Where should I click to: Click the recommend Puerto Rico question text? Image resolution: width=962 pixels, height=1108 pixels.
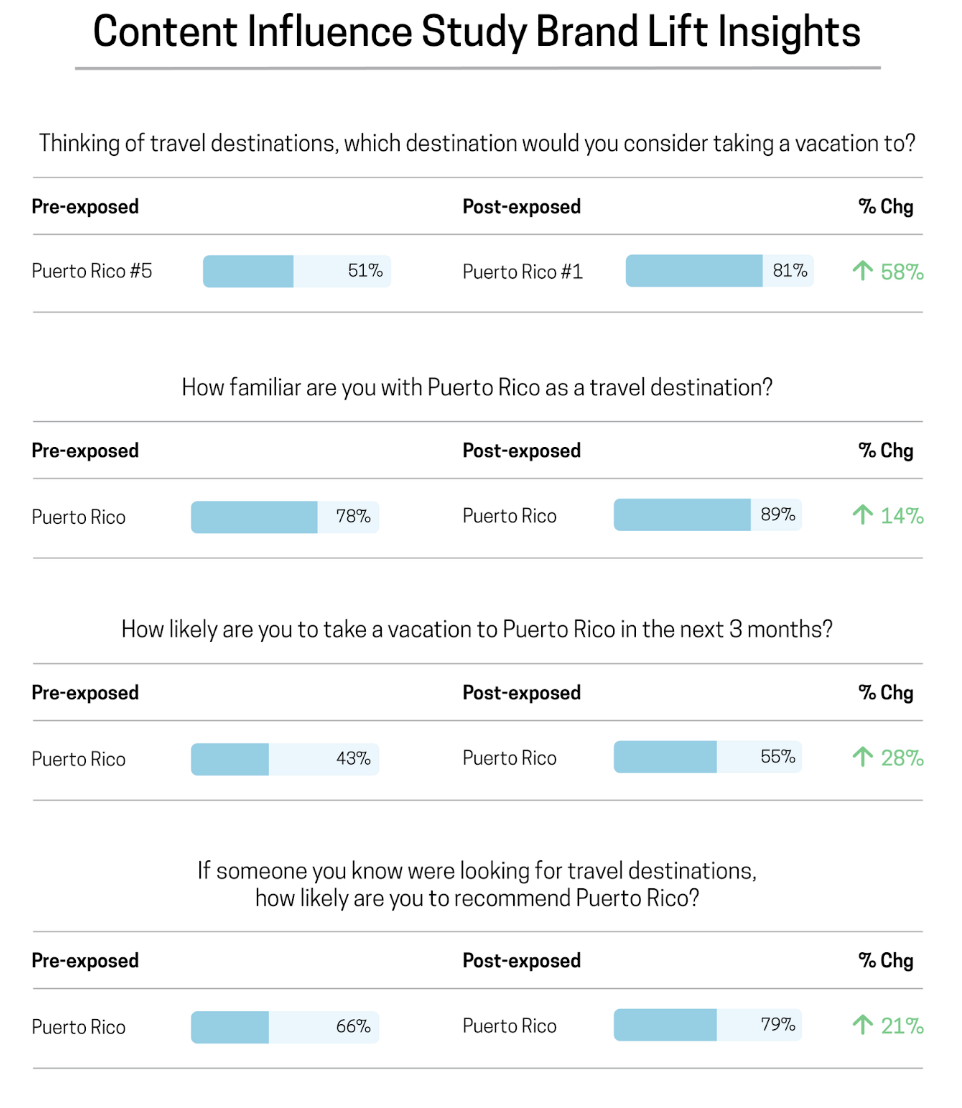(x=477, y=884)
